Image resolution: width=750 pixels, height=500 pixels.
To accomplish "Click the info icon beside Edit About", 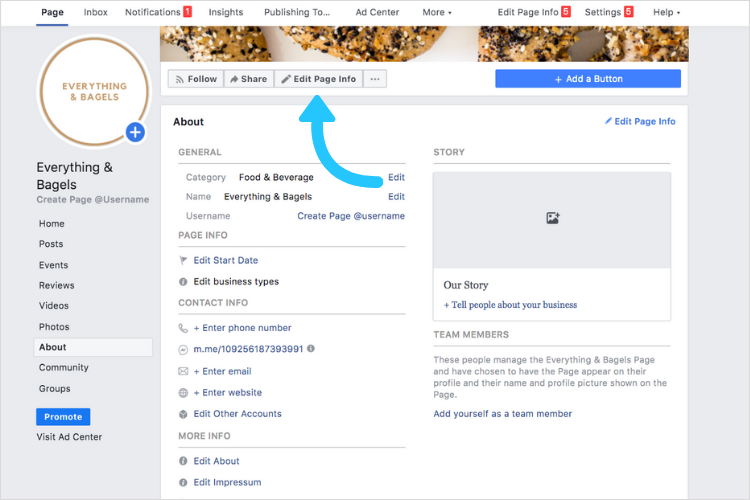I will coord(183,461).
